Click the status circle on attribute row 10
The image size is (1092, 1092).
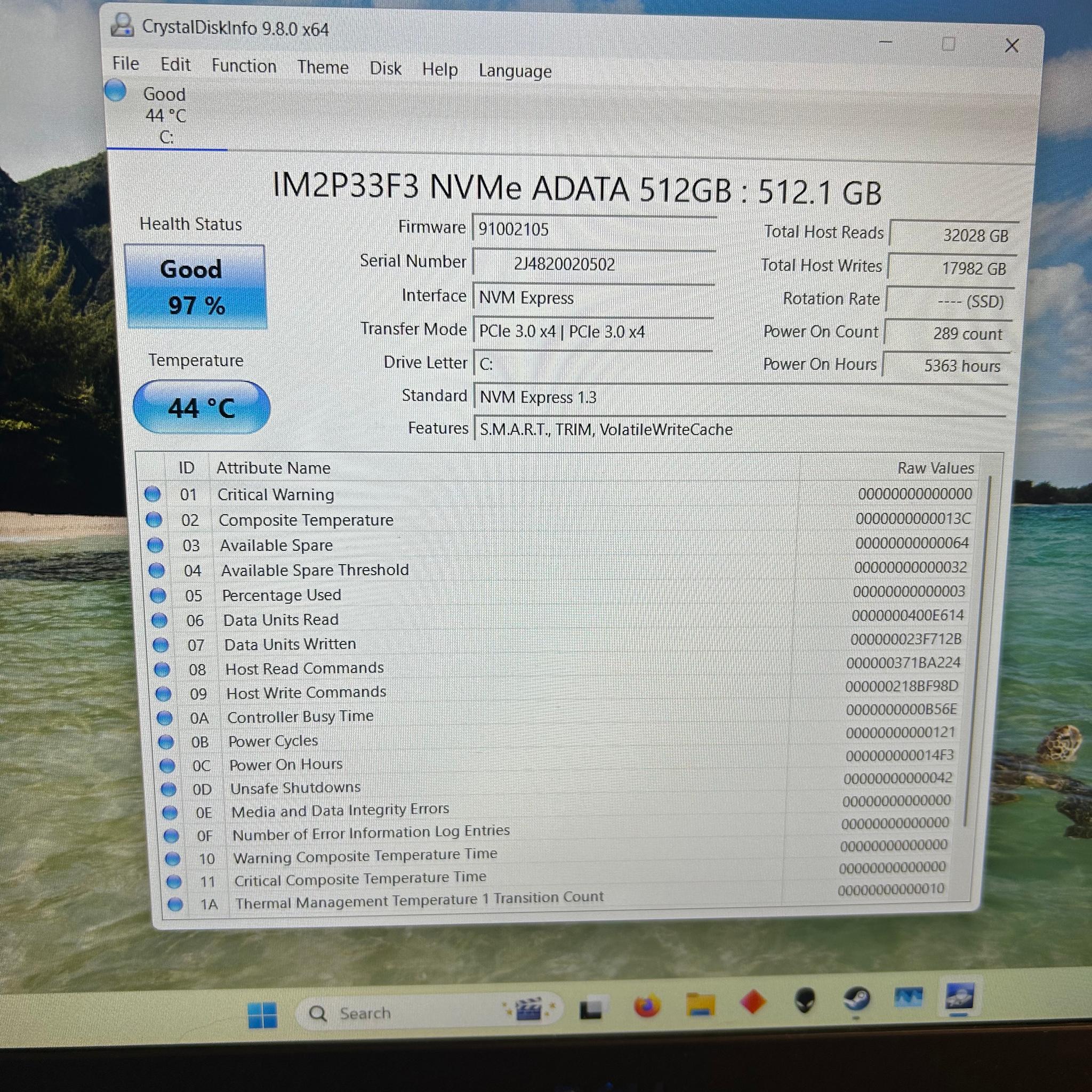172,858
